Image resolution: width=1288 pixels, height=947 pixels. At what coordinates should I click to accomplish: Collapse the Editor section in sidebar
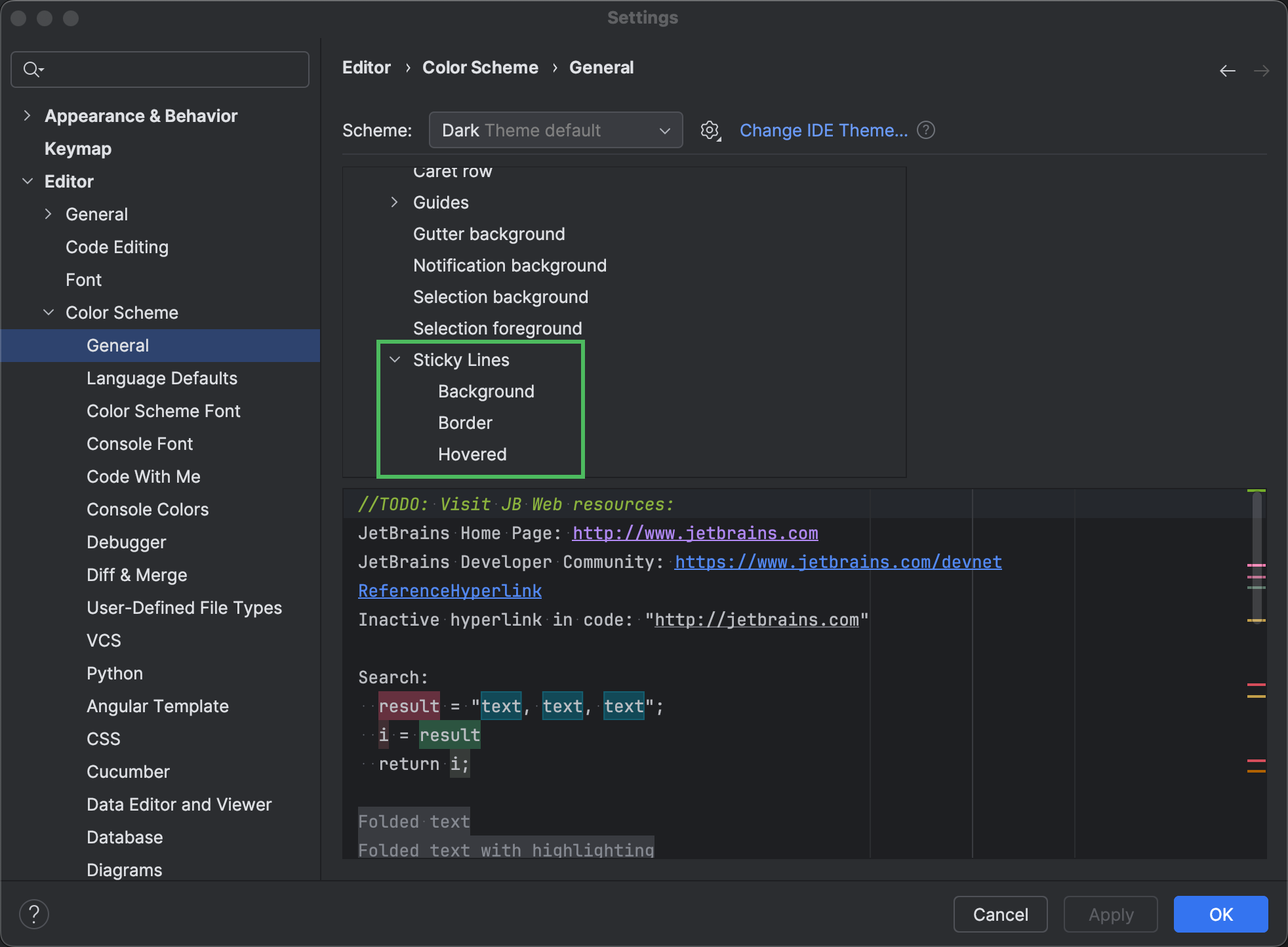pos(28,181)
